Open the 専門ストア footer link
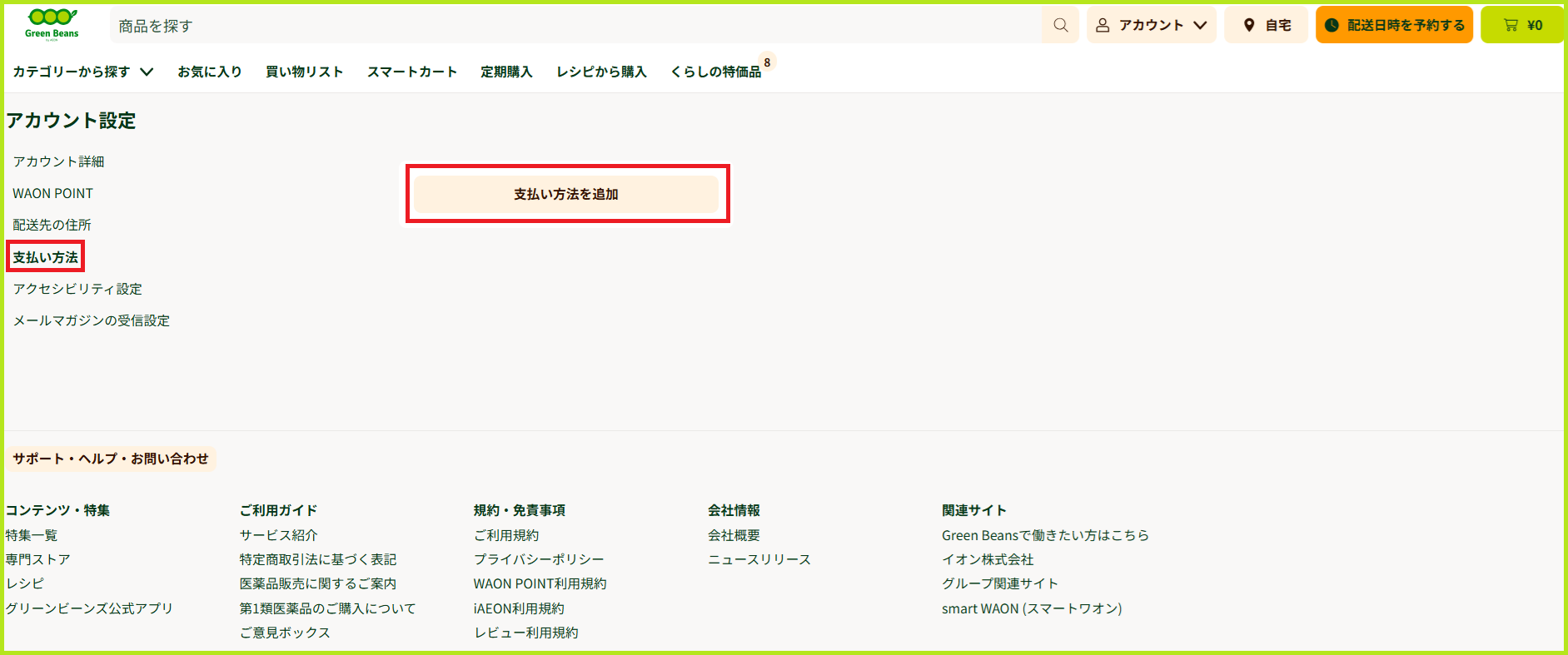The image size is (1568, 655). click(37, 559)
